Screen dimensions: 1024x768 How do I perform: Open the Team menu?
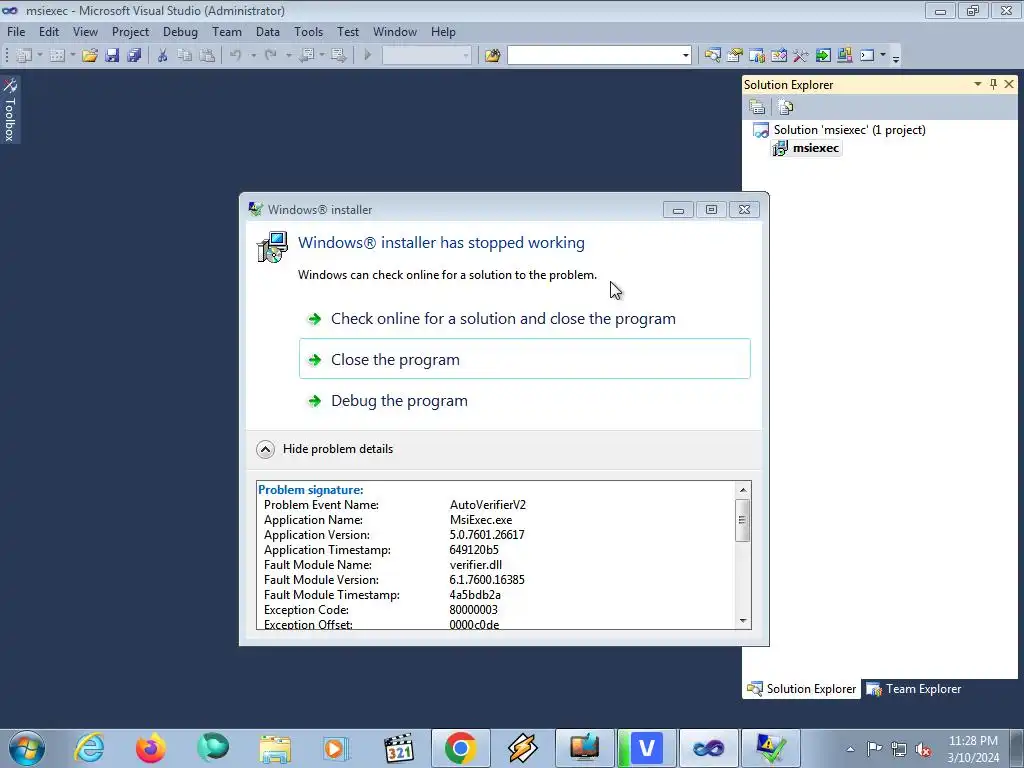[227, 31]
